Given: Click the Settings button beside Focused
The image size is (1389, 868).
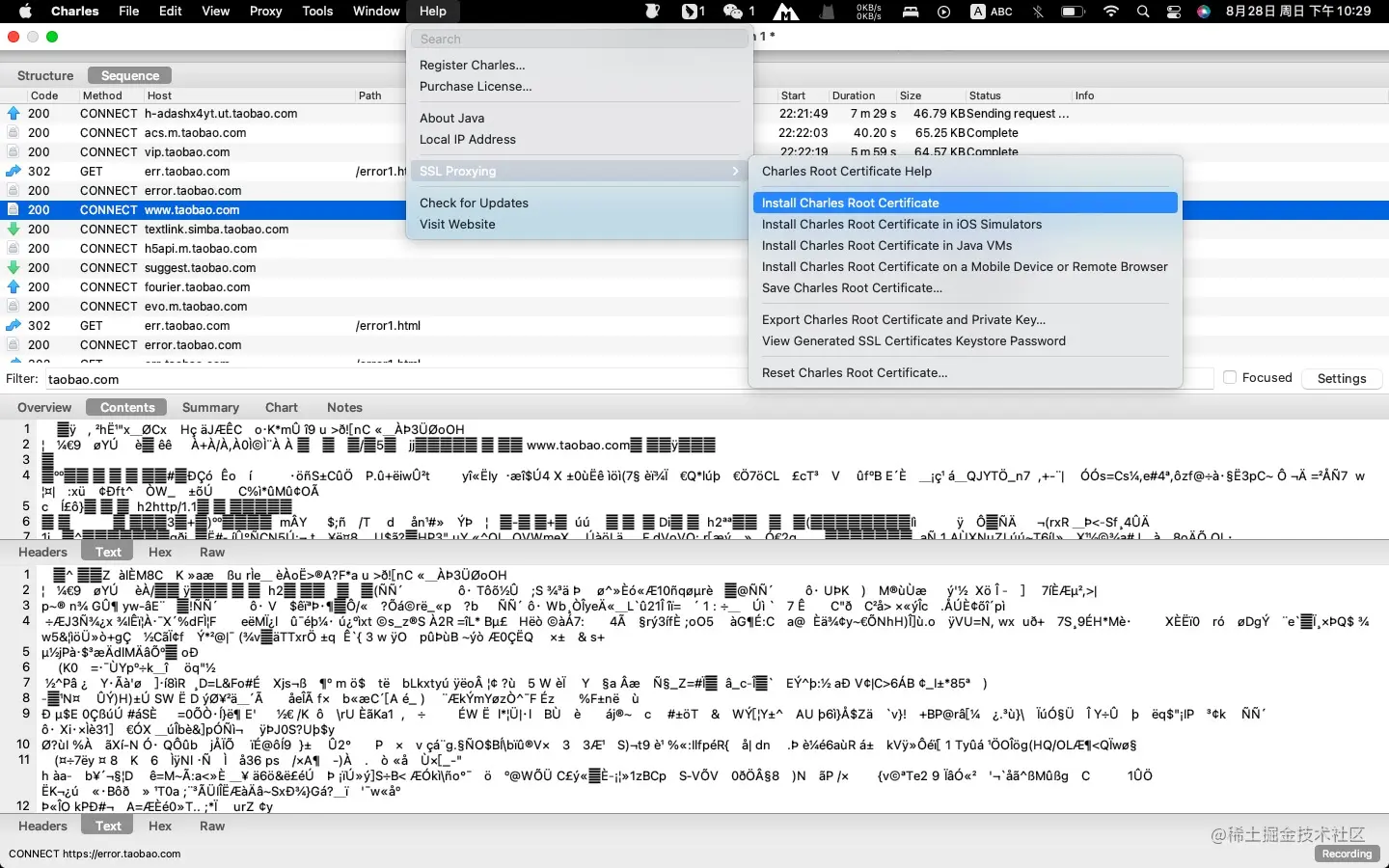Looking at the screenshot, I should [x=1342, y=378].
